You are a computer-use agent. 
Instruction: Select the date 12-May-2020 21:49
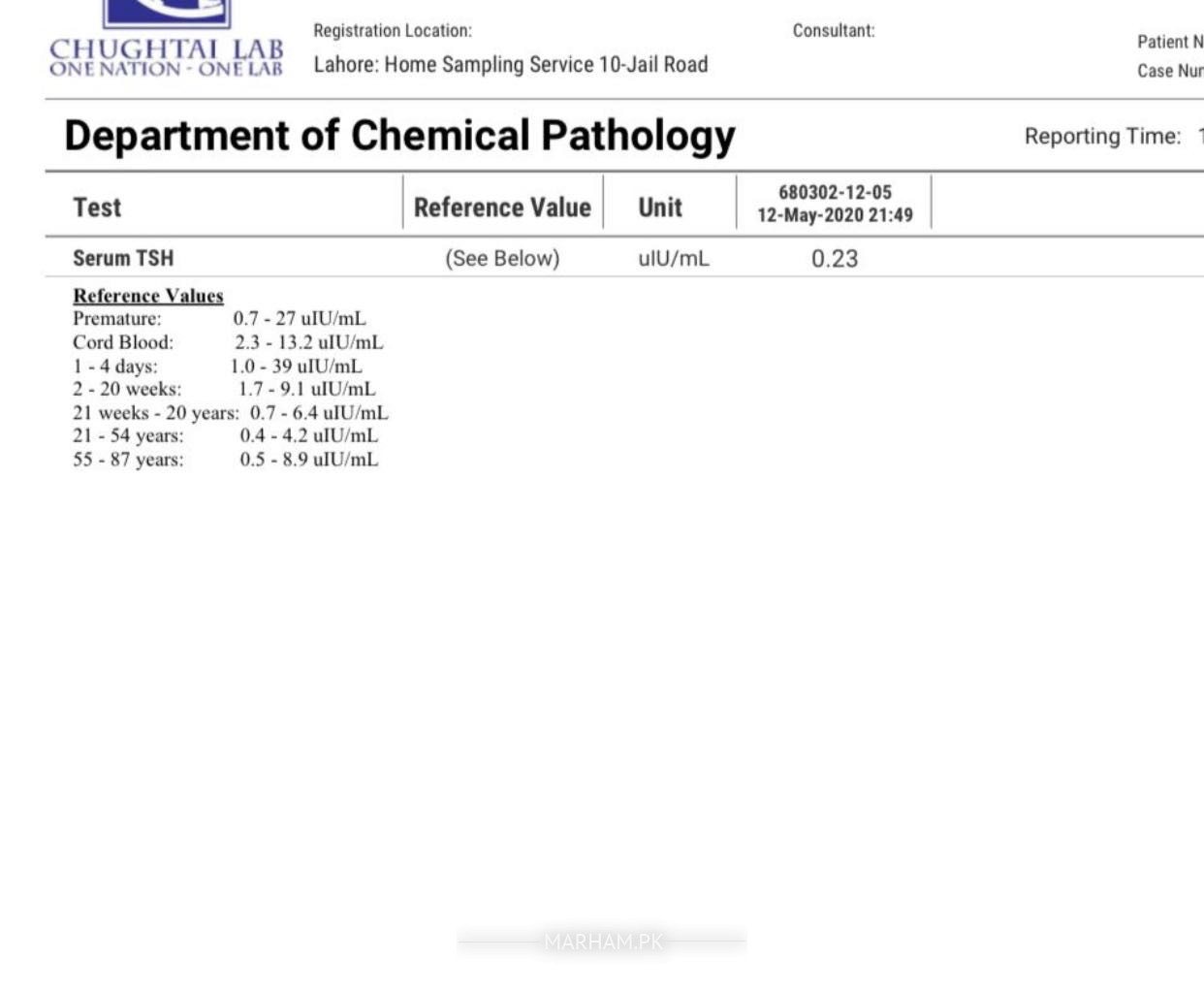(x=835, y=215)
